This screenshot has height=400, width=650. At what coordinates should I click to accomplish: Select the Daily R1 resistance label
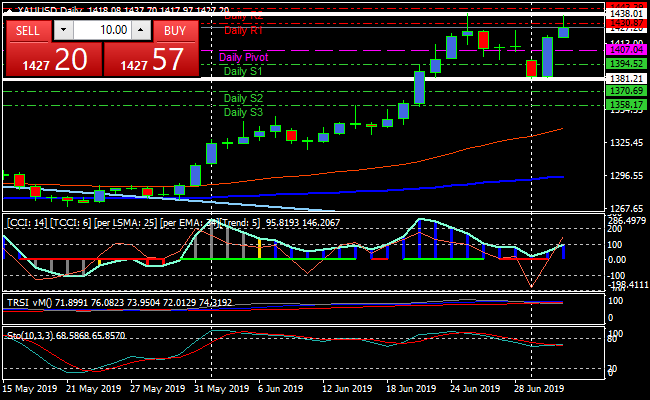pyautogui.click(x=243, y=31)
